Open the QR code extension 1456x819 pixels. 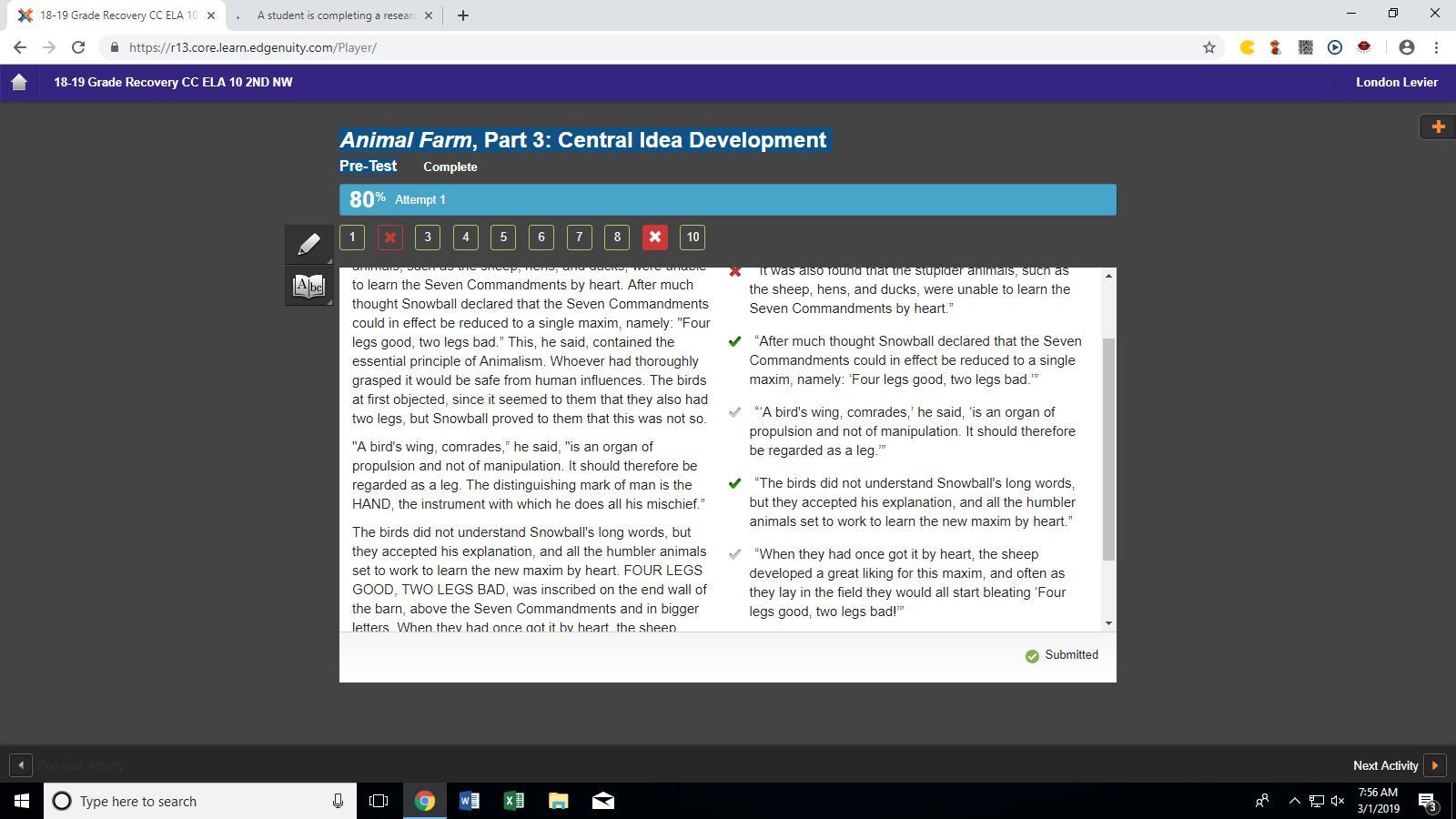point(1306,47)
